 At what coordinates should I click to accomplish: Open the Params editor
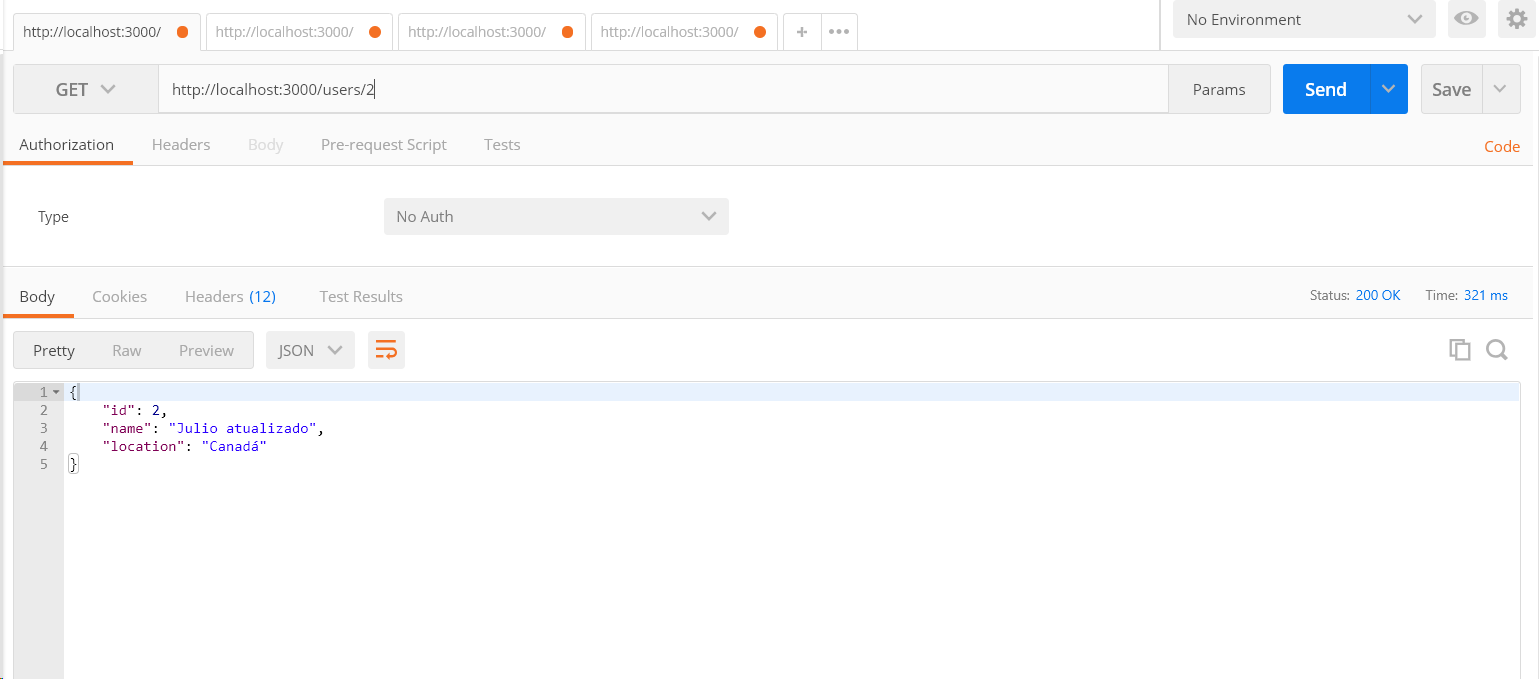click(1219, 89)
